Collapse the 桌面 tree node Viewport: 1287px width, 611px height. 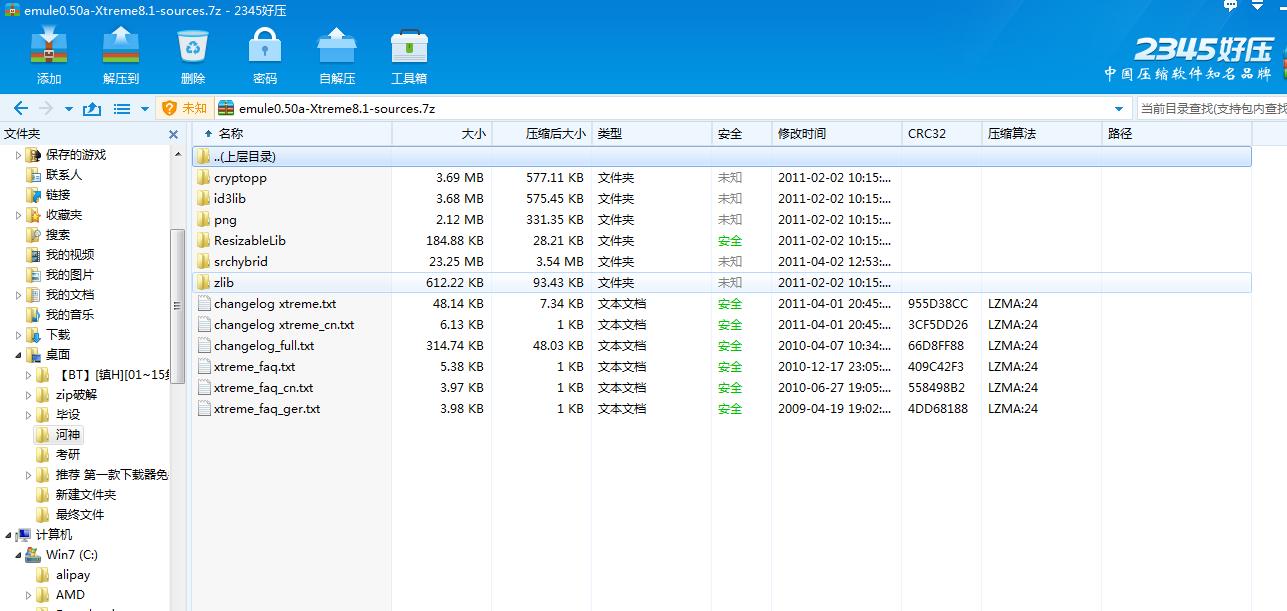click(18, 355)
